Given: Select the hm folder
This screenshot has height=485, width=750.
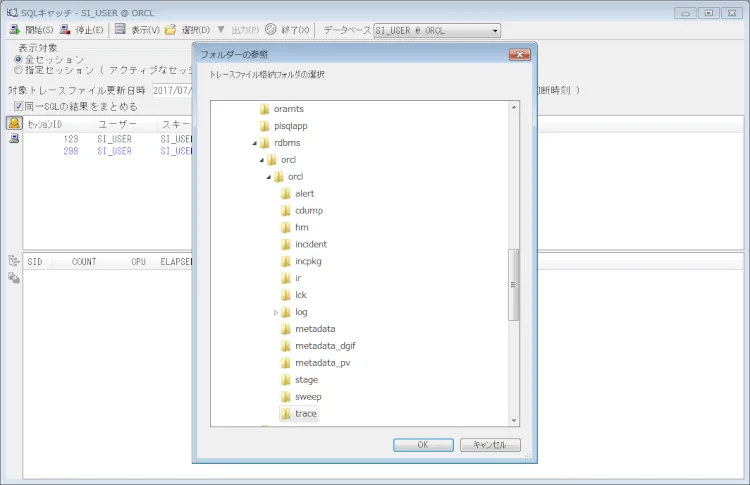Looking at the screenshot, I should (x=301, y=228).
